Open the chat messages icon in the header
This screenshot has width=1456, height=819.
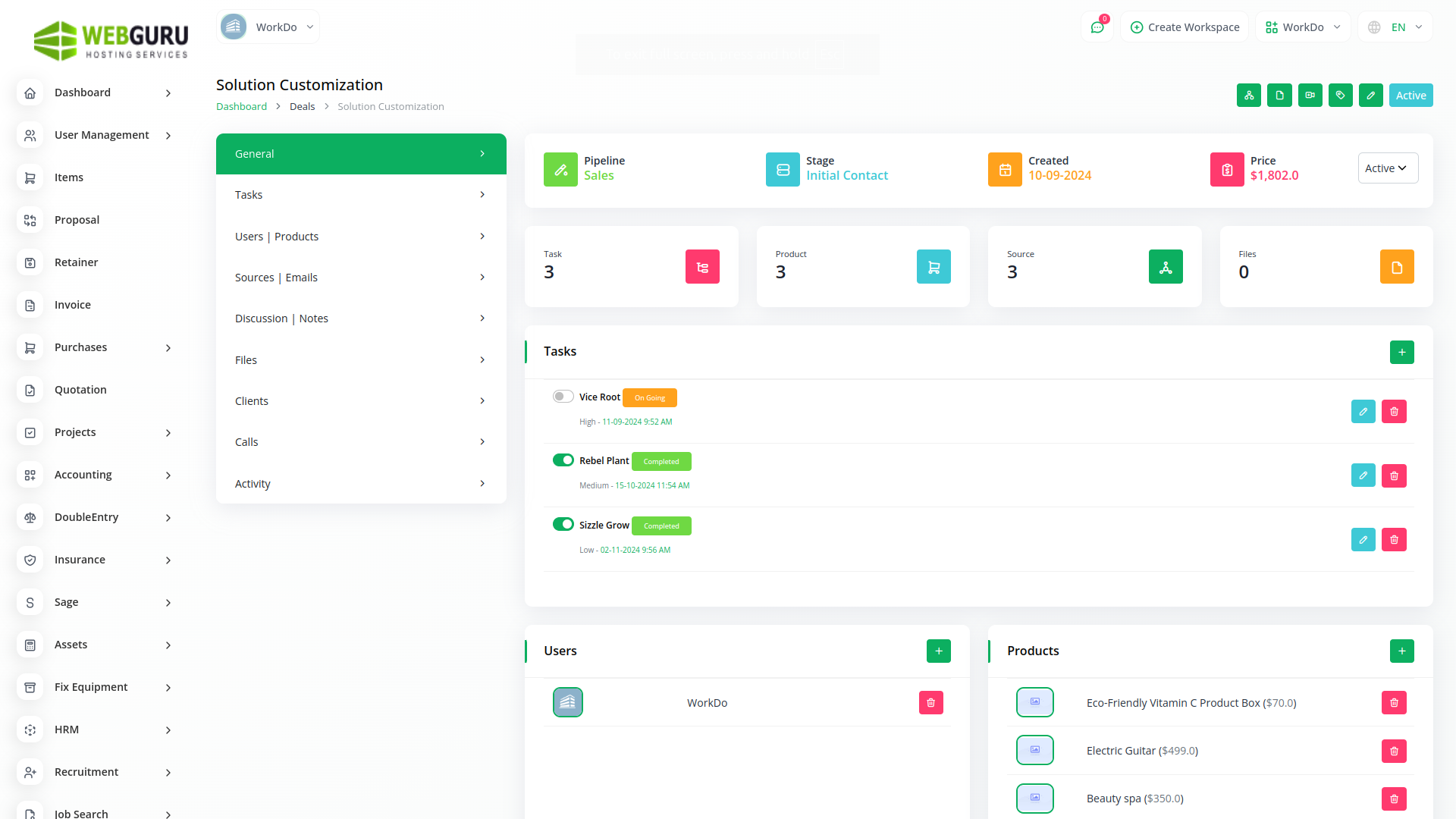(x=1097, y=26)
